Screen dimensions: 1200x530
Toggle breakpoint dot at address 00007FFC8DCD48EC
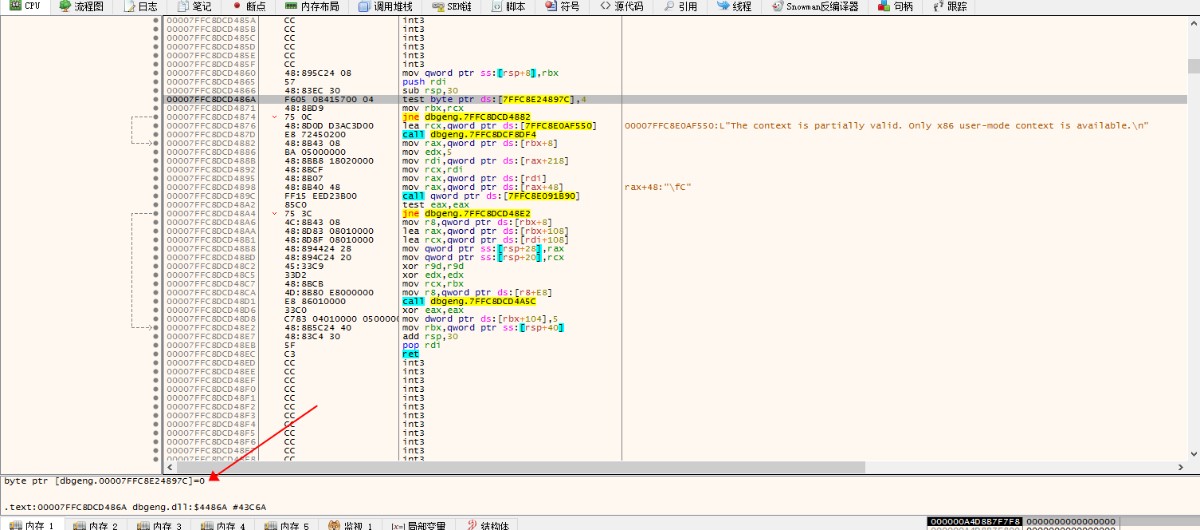pyautogui.click(x=155, y=354)
